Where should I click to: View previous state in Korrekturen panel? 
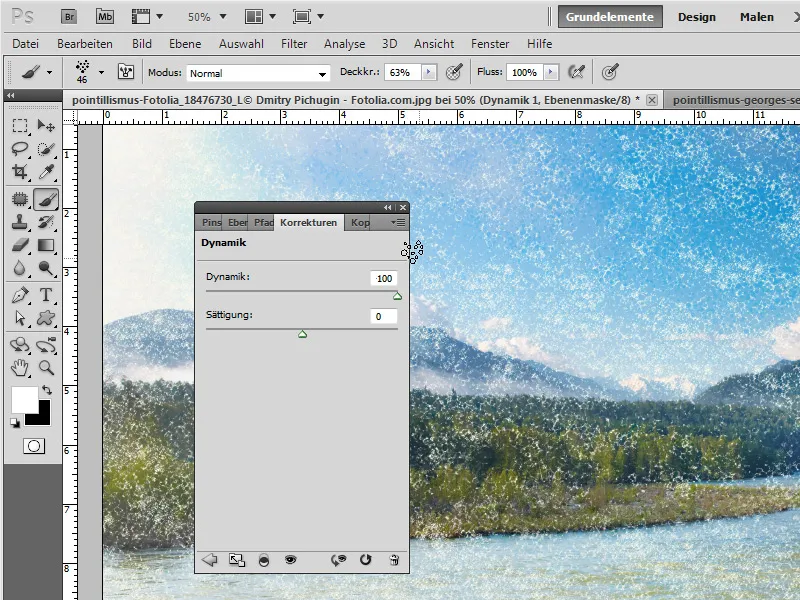point(338,560)
